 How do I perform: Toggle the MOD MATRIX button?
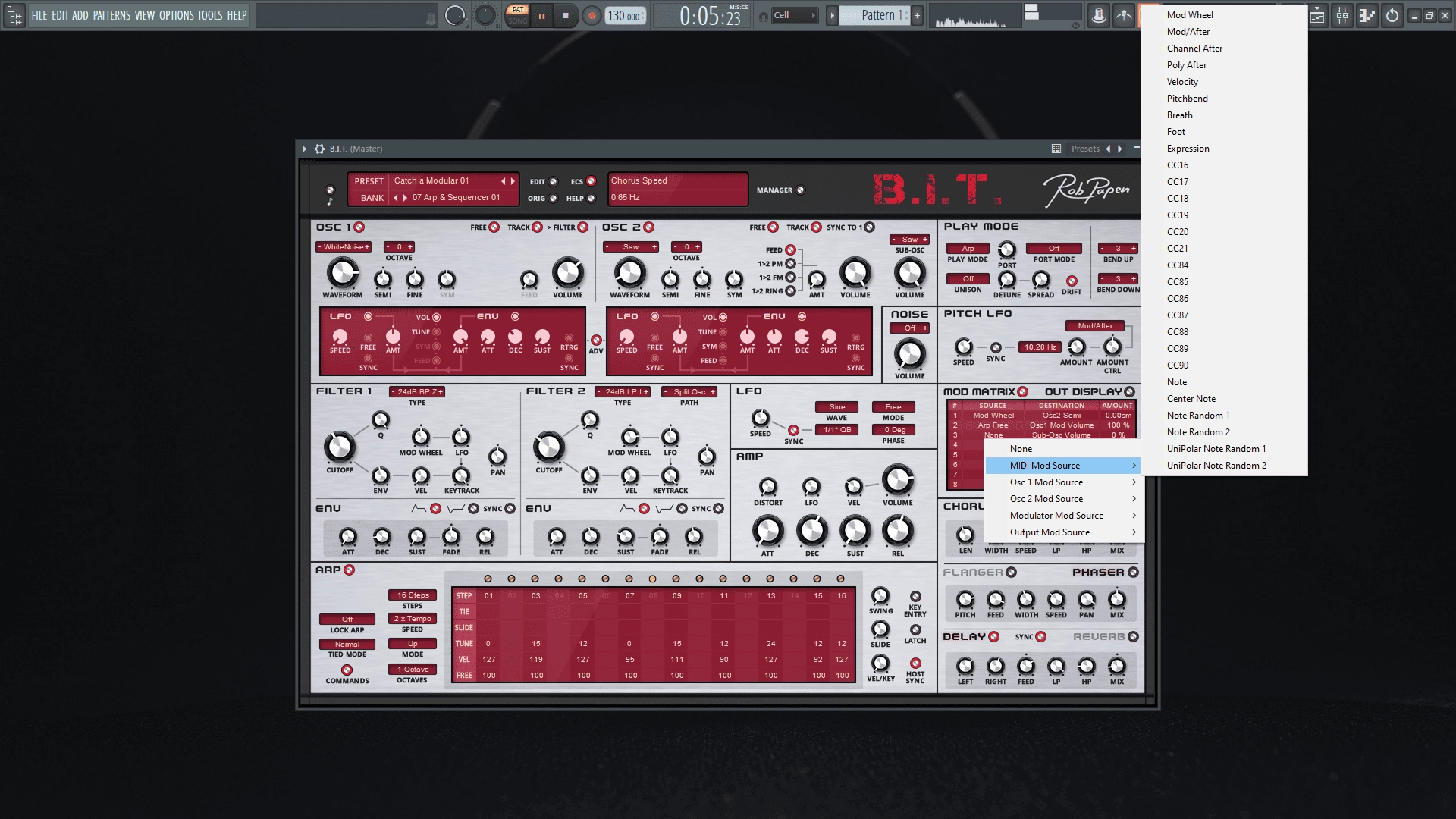coord(1023,392)
